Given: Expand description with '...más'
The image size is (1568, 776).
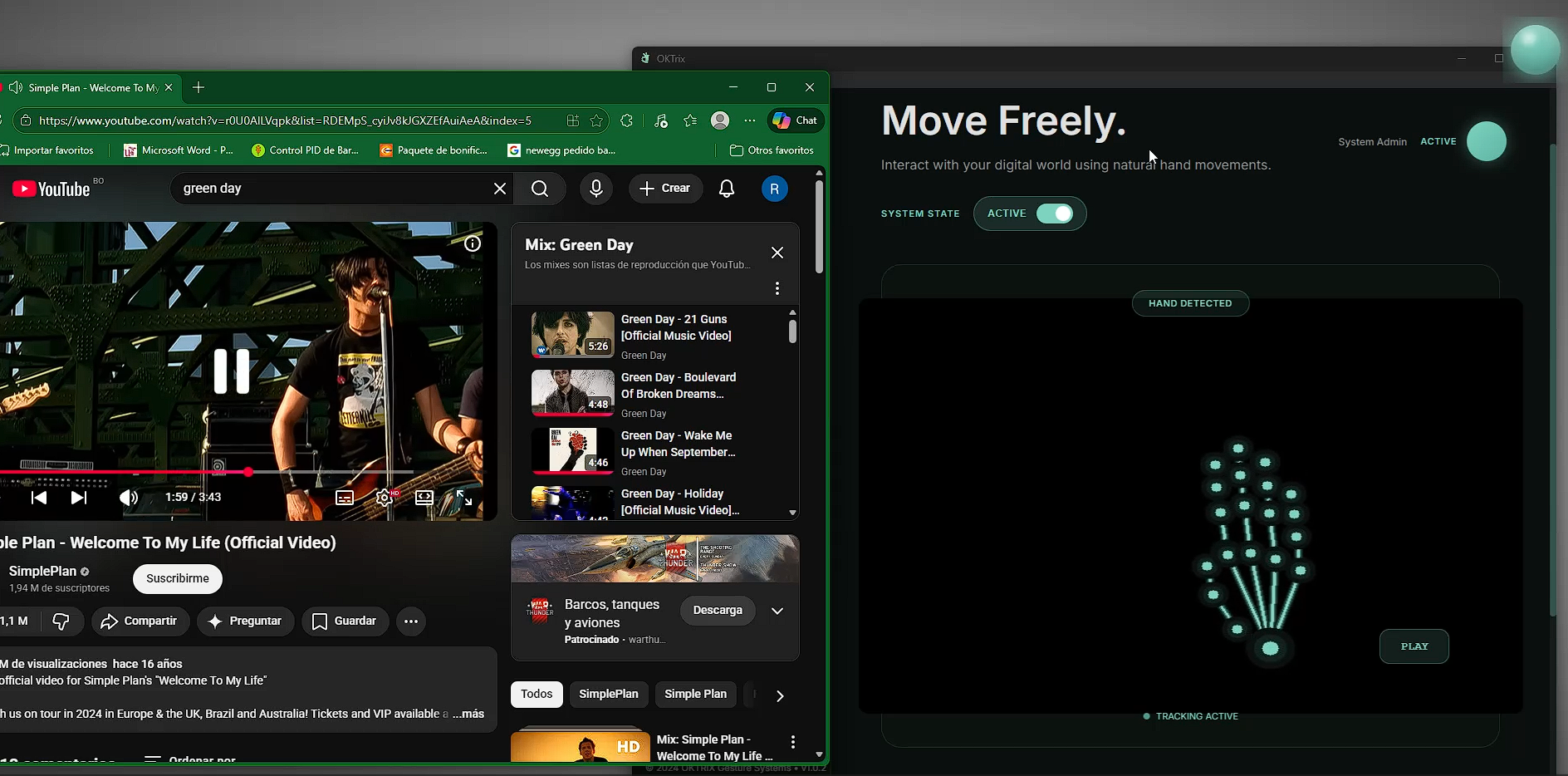Looking at the screenshot, I should point(468,714).
